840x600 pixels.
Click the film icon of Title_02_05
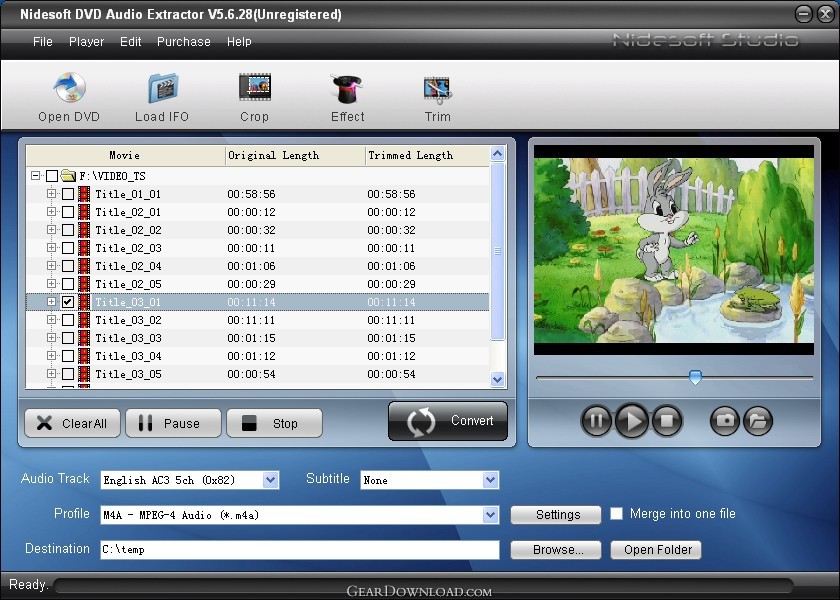click(x=84, y=284)
